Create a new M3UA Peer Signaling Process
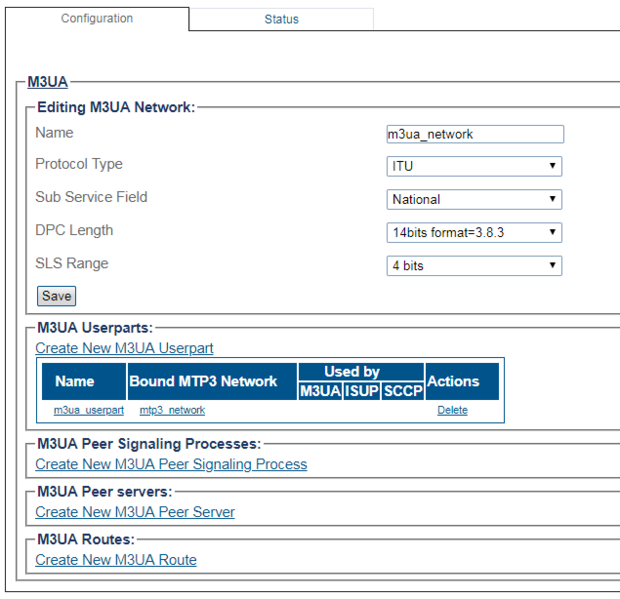Viewport: 620px width, 599px height. coord(171,464)
